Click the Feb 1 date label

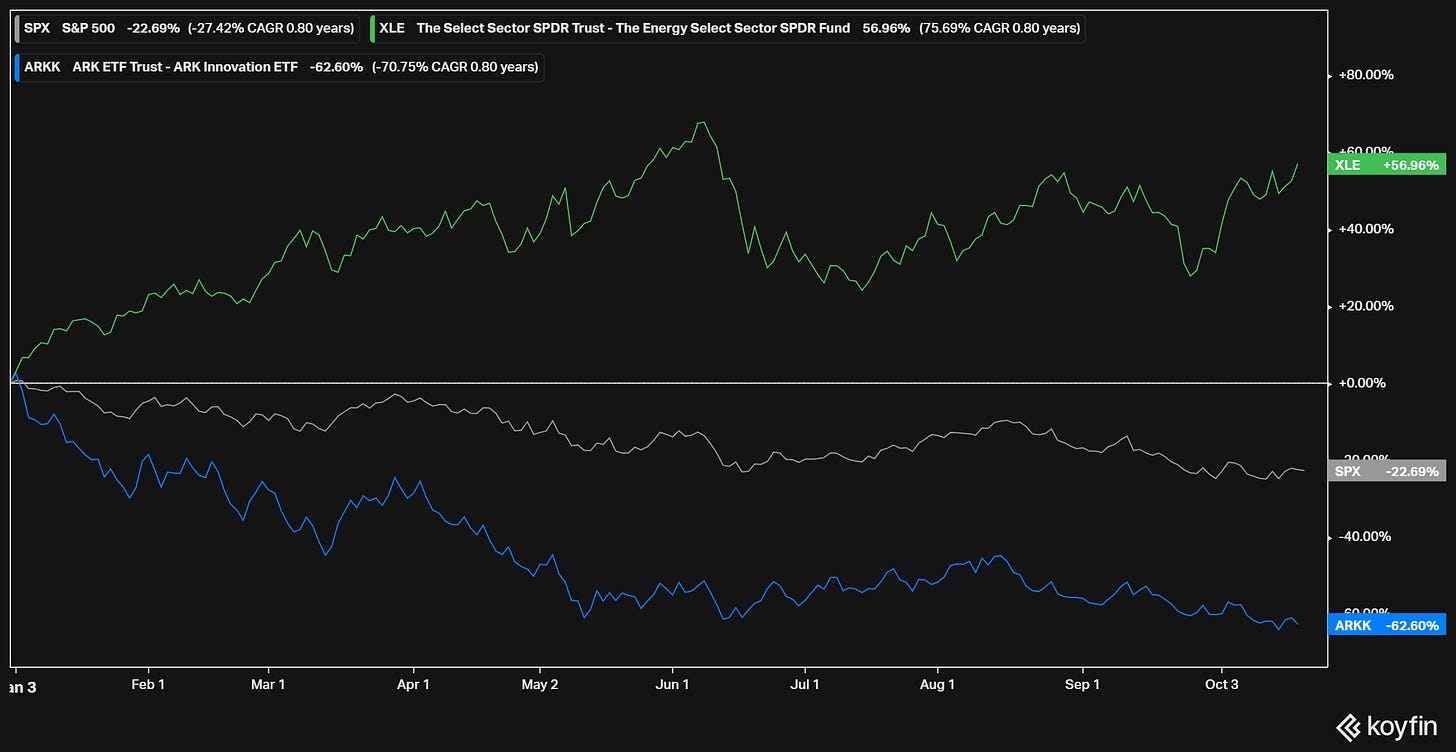click(148, 685)
